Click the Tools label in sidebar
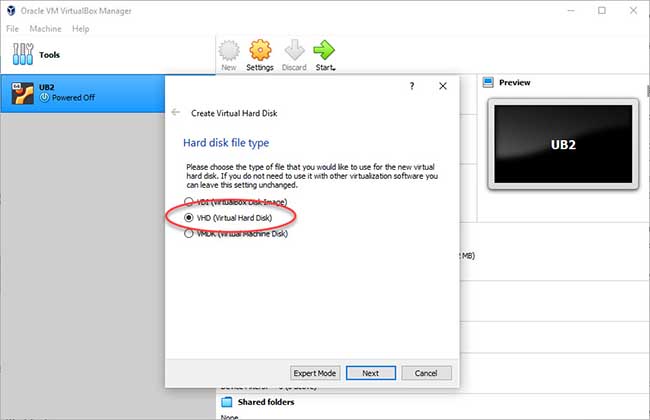 tap(49, 55)
